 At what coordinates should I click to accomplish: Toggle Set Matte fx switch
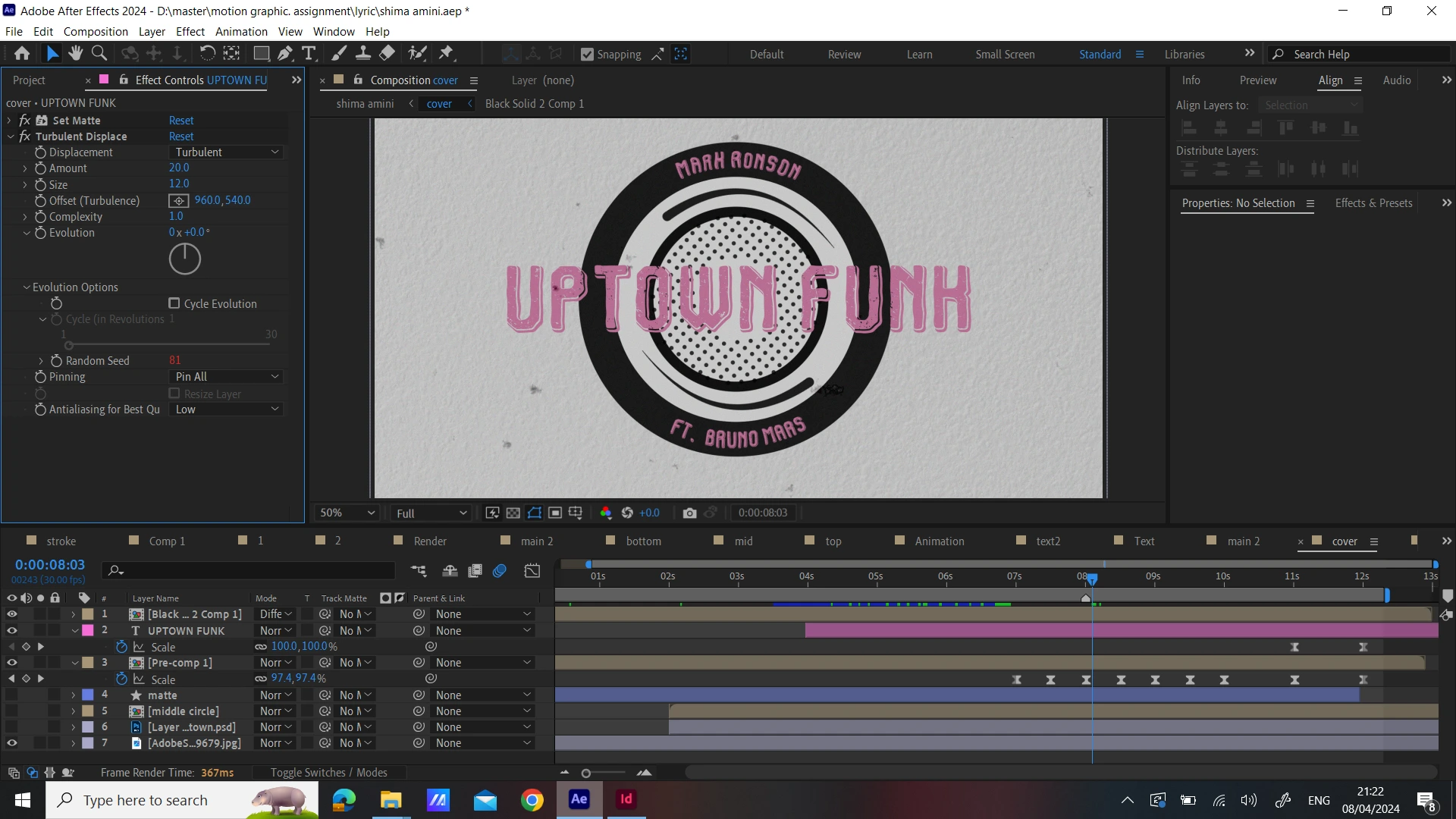[24, 121]
